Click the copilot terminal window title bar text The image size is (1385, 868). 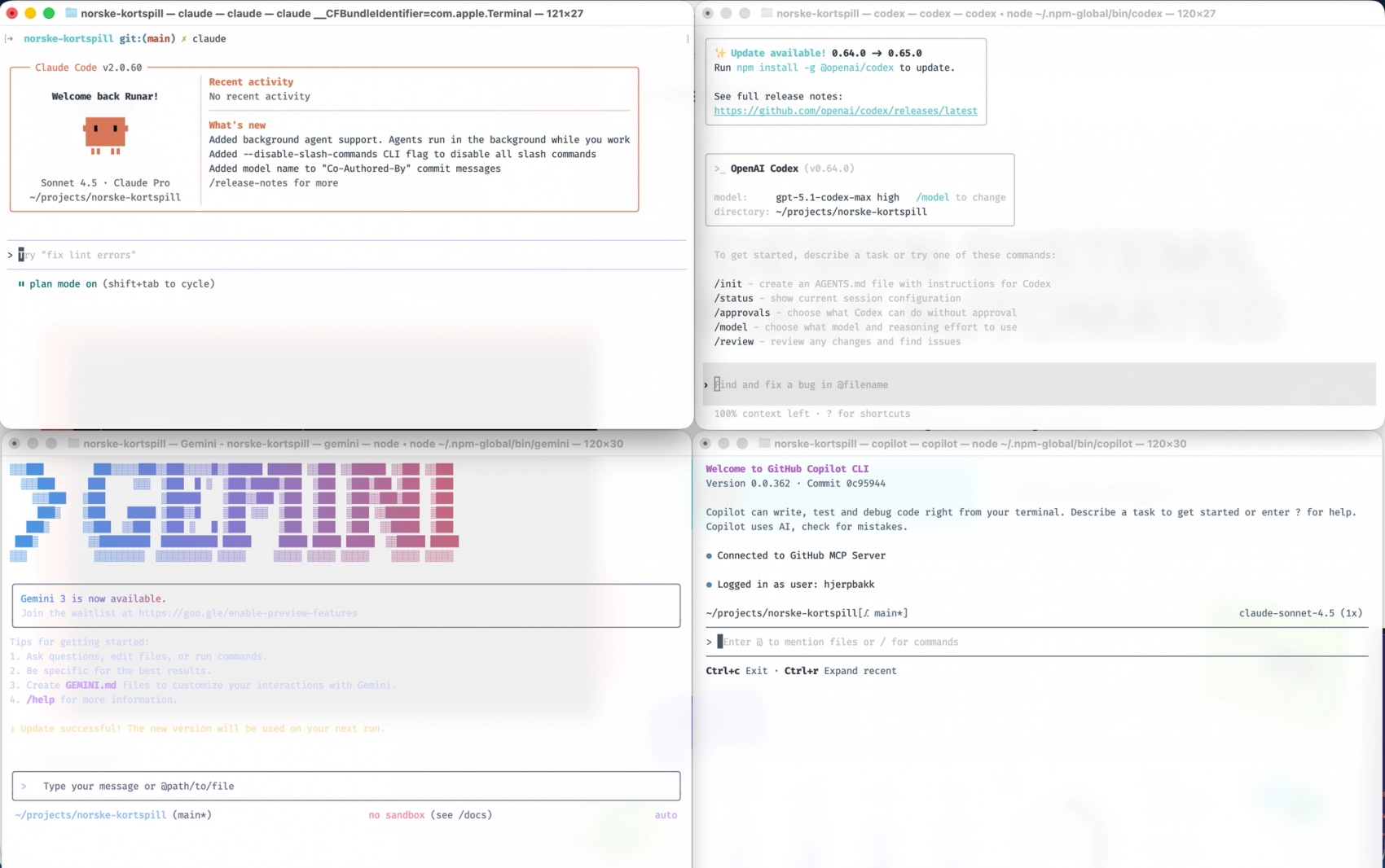[980, 443]
